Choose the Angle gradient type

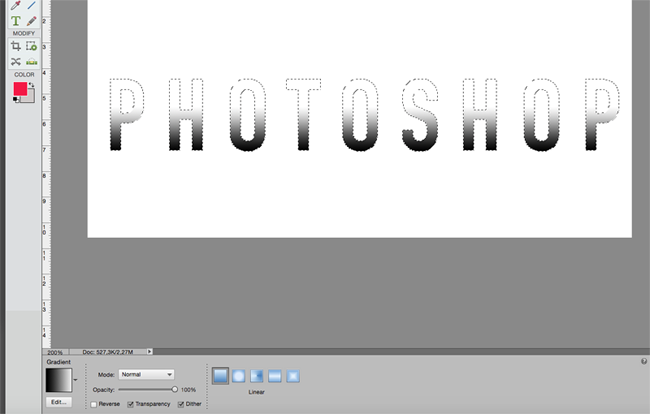pos(257,376)
